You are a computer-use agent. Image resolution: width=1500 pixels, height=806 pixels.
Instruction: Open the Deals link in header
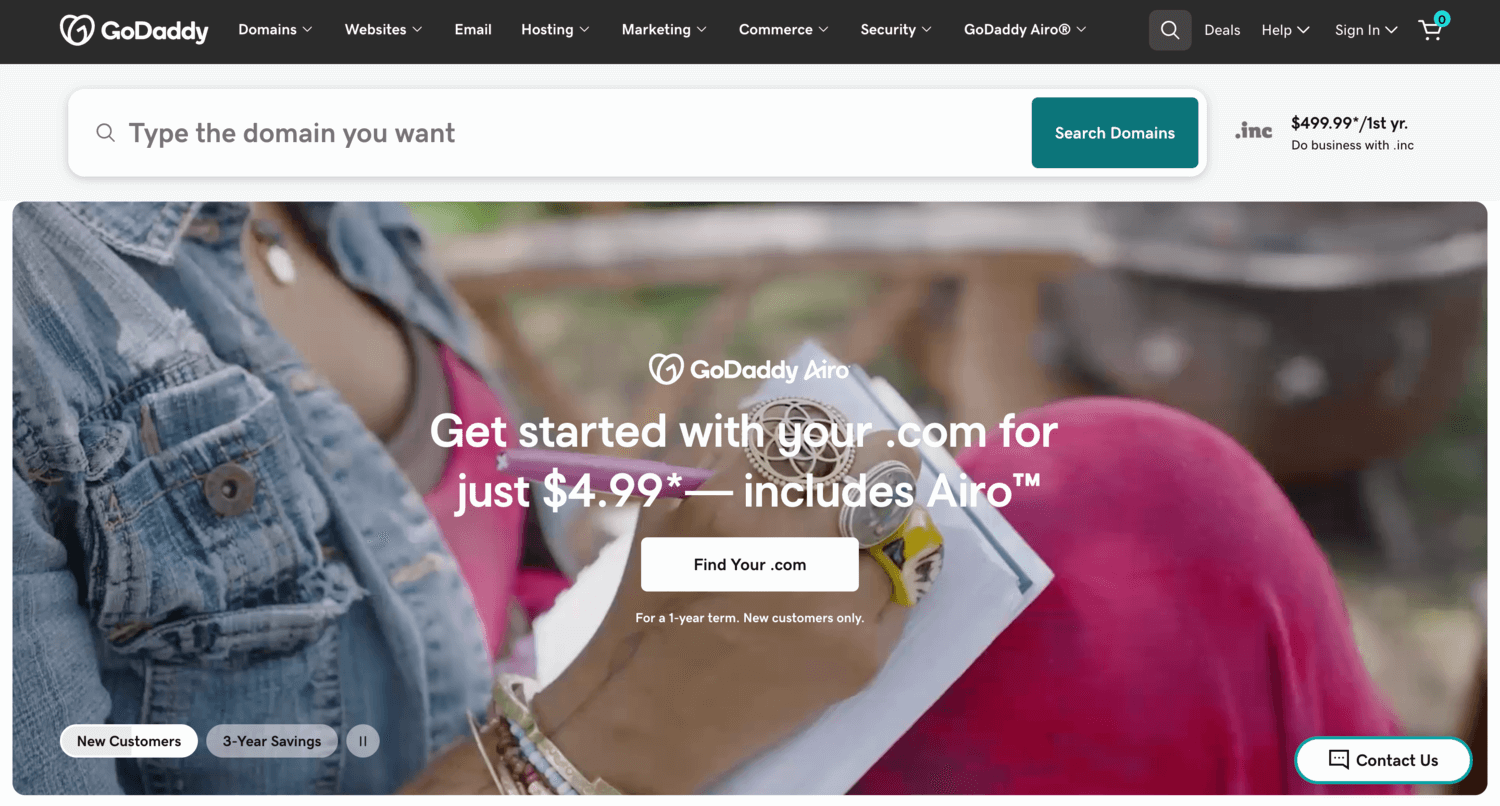click(1222, 30)
